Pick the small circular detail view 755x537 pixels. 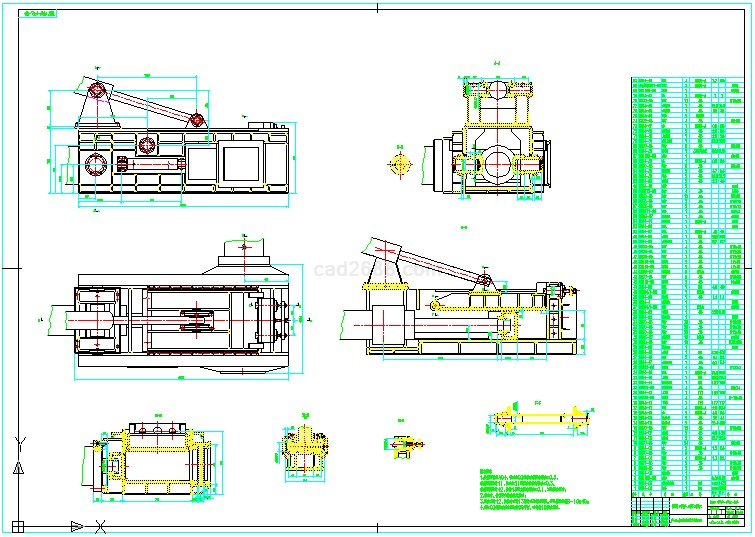coord(400,164)
